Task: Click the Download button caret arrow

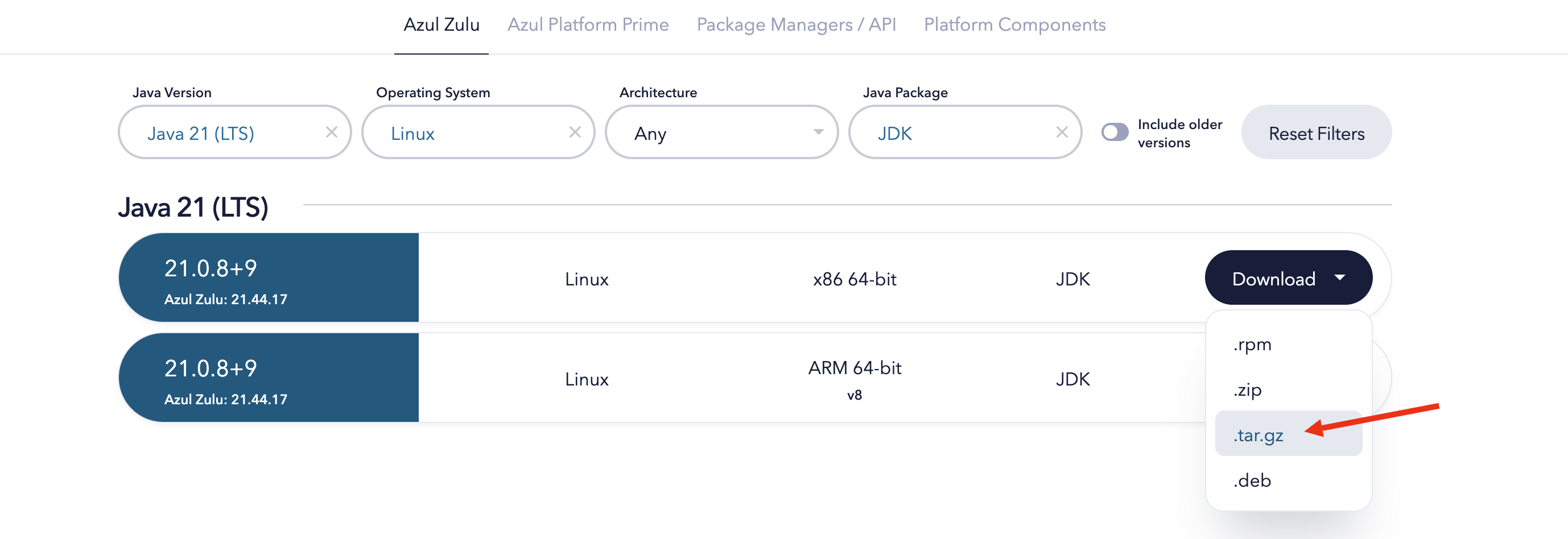Action: [1340, 278]
